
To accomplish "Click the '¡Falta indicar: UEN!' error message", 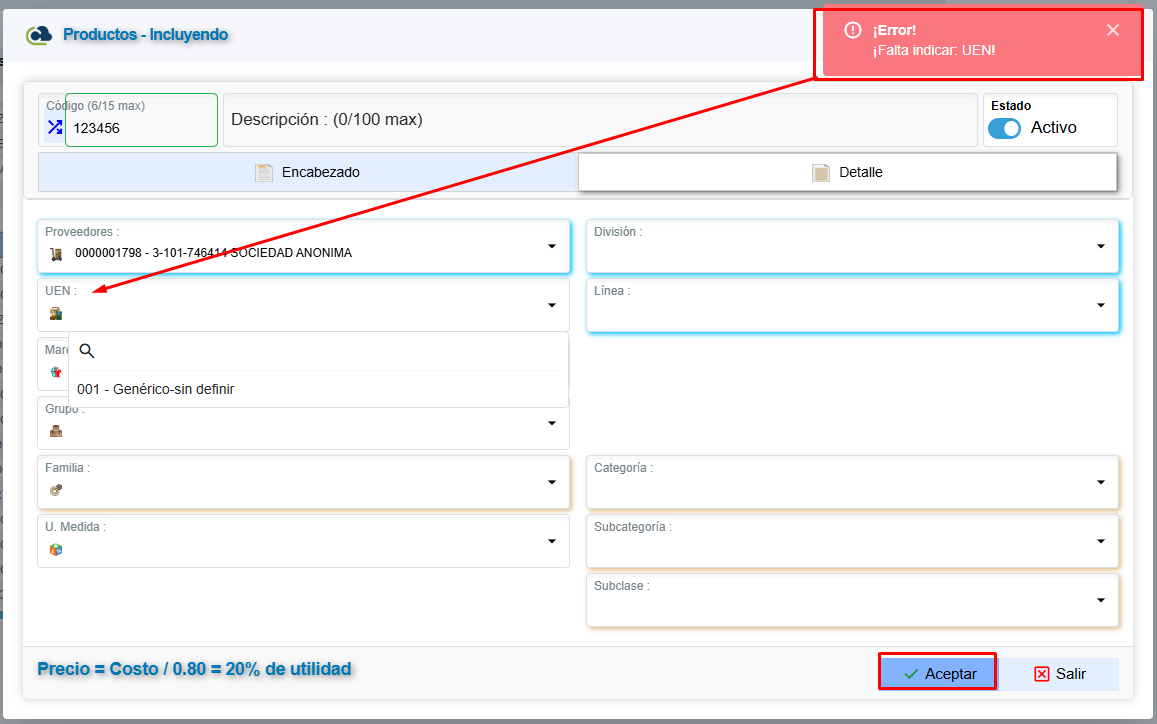I will (934, 51).
